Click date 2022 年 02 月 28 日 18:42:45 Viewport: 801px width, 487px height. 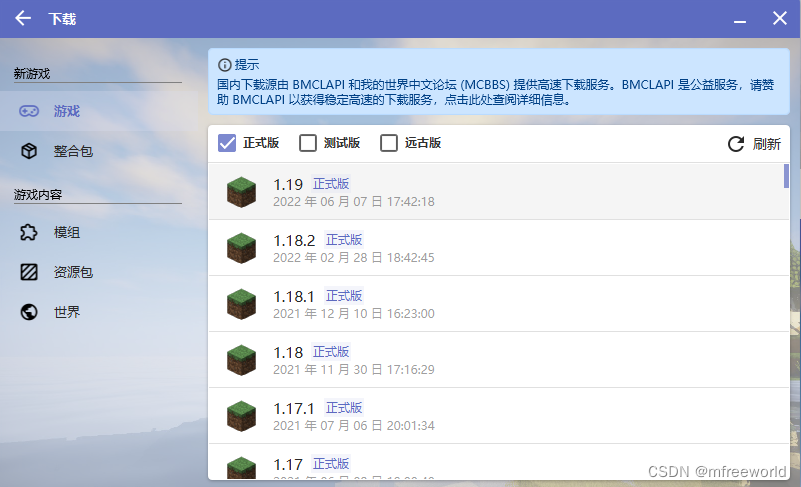click(x=354, y=258)
